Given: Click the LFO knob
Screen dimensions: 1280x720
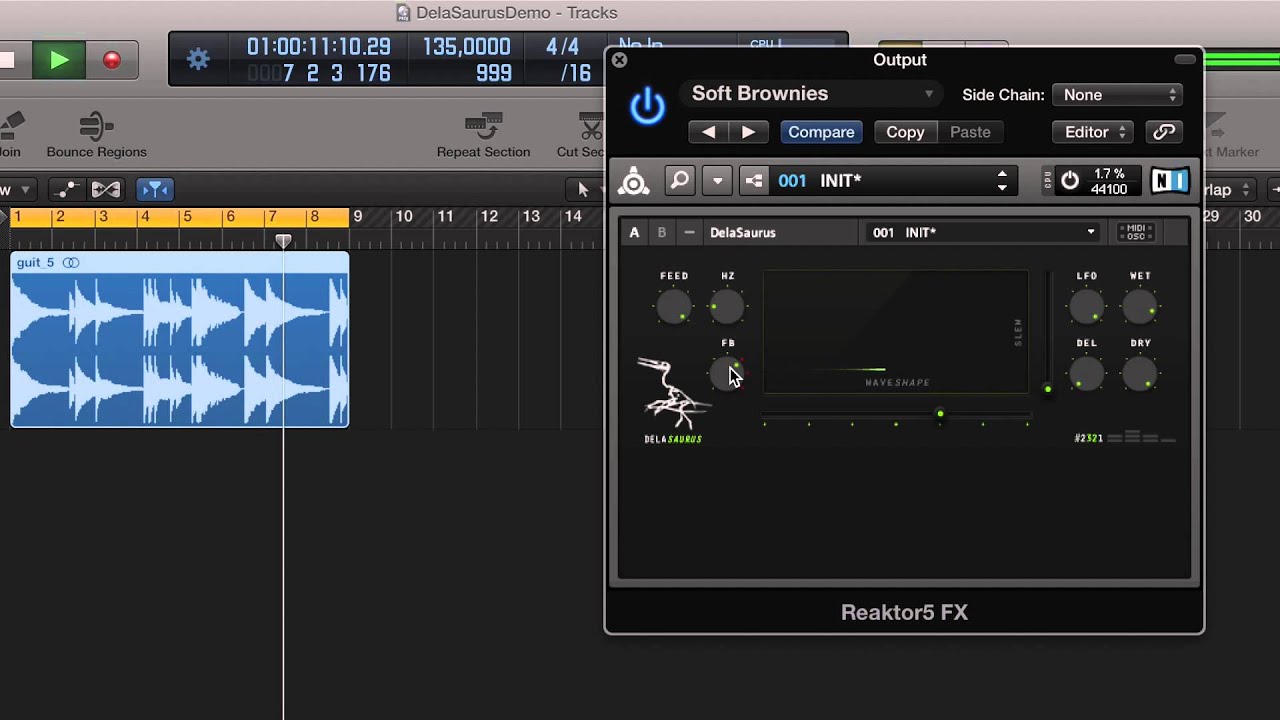Looking at the screenshot, I should (1086, 306).
